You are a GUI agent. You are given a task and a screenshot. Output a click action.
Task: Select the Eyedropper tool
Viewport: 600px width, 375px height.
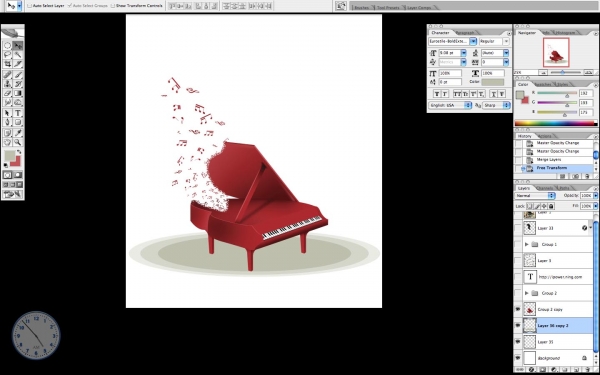[x=18, y=133]
